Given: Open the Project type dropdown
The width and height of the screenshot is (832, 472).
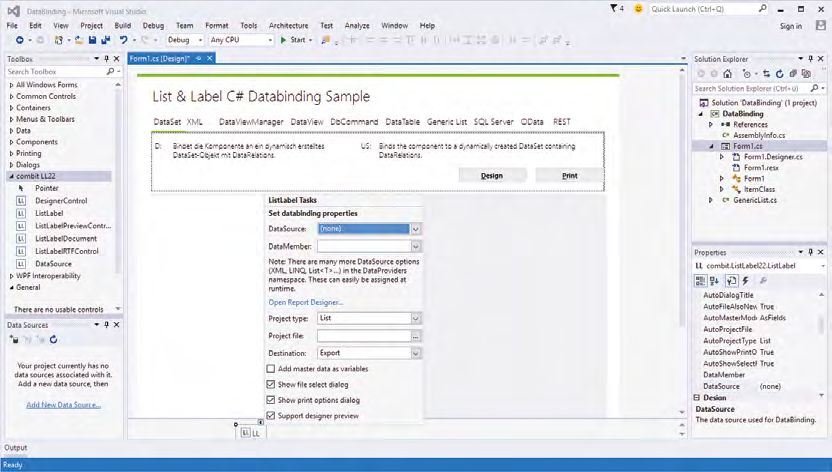Looking at the screenshot, I should (x=416, y=318).
